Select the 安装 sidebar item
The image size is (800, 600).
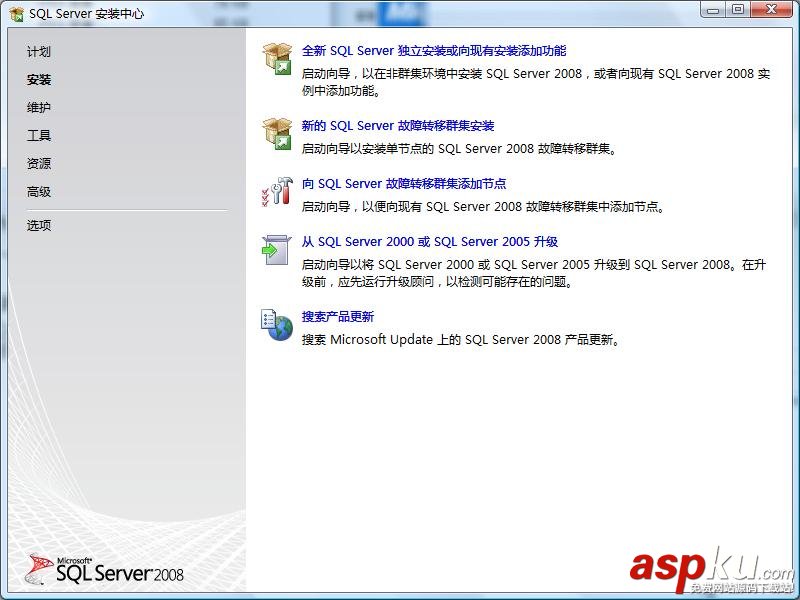39,80
